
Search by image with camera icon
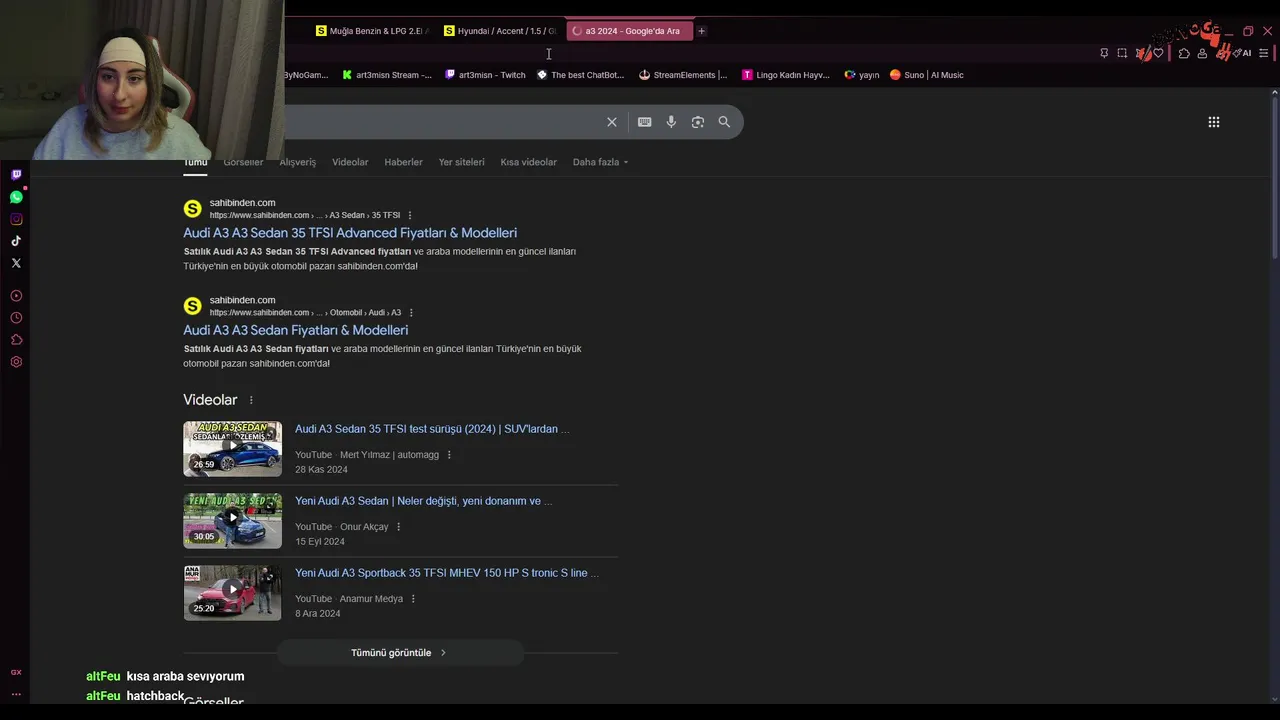click(698, 122)
